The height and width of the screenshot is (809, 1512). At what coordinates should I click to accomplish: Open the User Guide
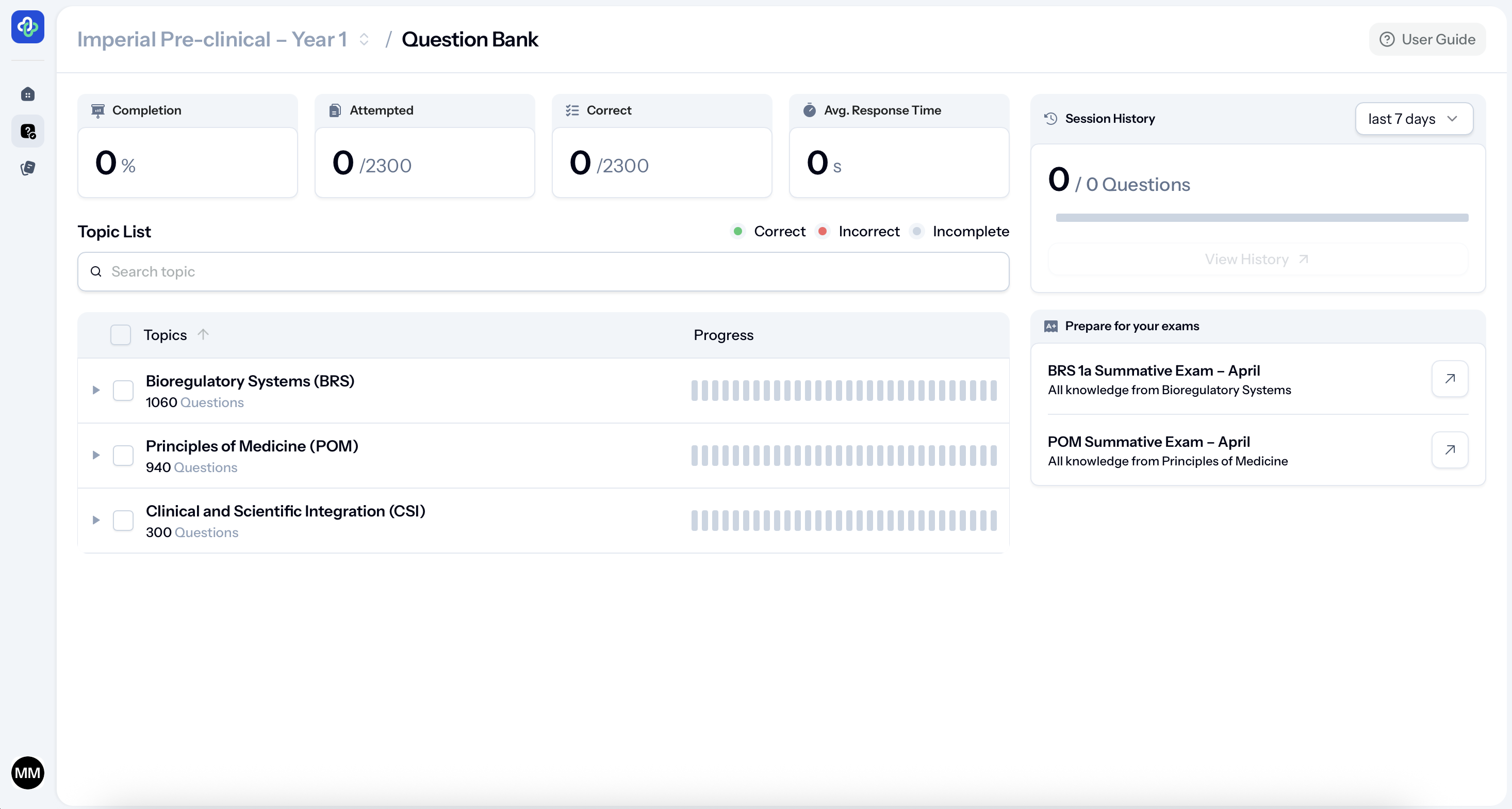point(1427,39)
